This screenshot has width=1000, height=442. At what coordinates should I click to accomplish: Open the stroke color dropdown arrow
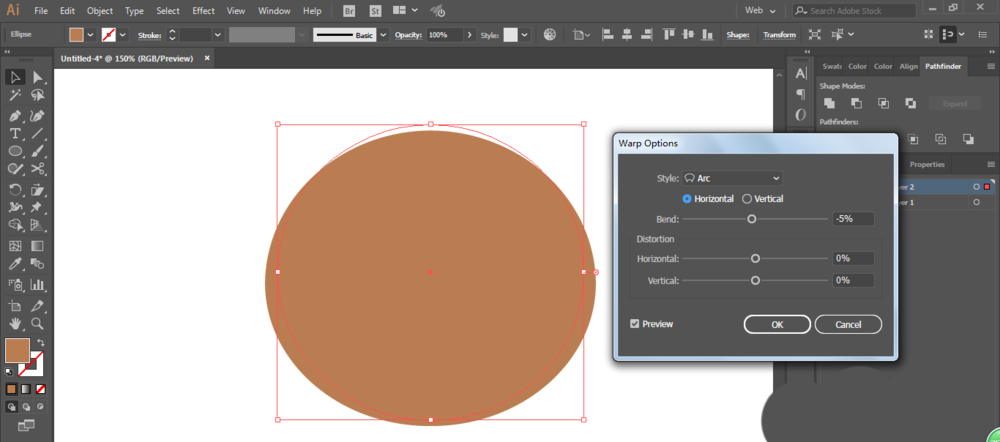coord(123,35)
